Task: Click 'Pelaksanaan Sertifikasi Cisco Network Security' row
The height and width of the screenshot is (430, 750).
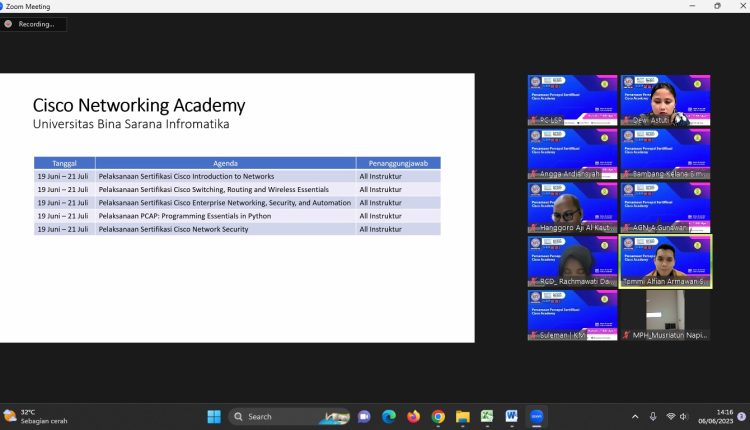Action: point(237,229)
